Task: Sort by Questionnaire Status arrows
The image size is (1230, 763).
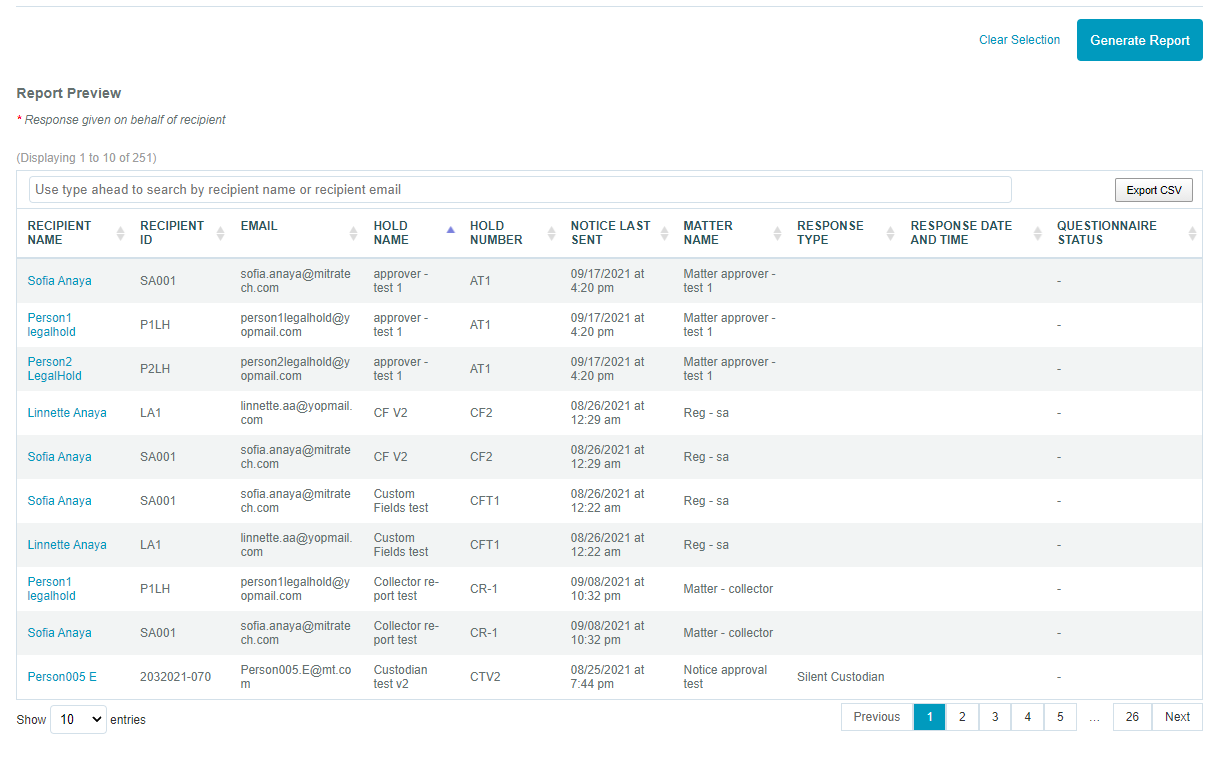Action: pos(1192,233)
